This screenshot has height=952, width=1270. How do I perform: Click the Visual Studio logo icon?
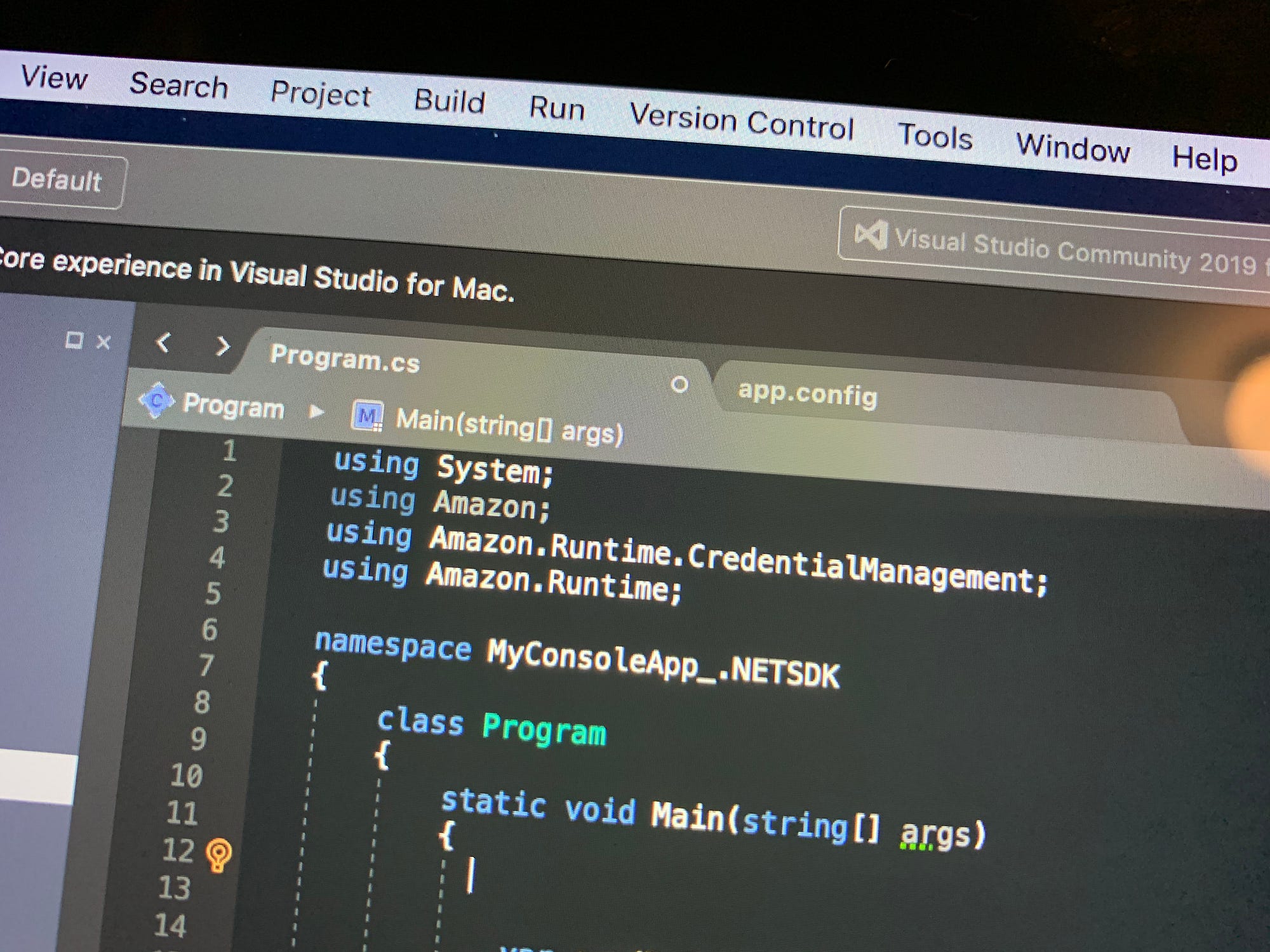coord(871,235)
